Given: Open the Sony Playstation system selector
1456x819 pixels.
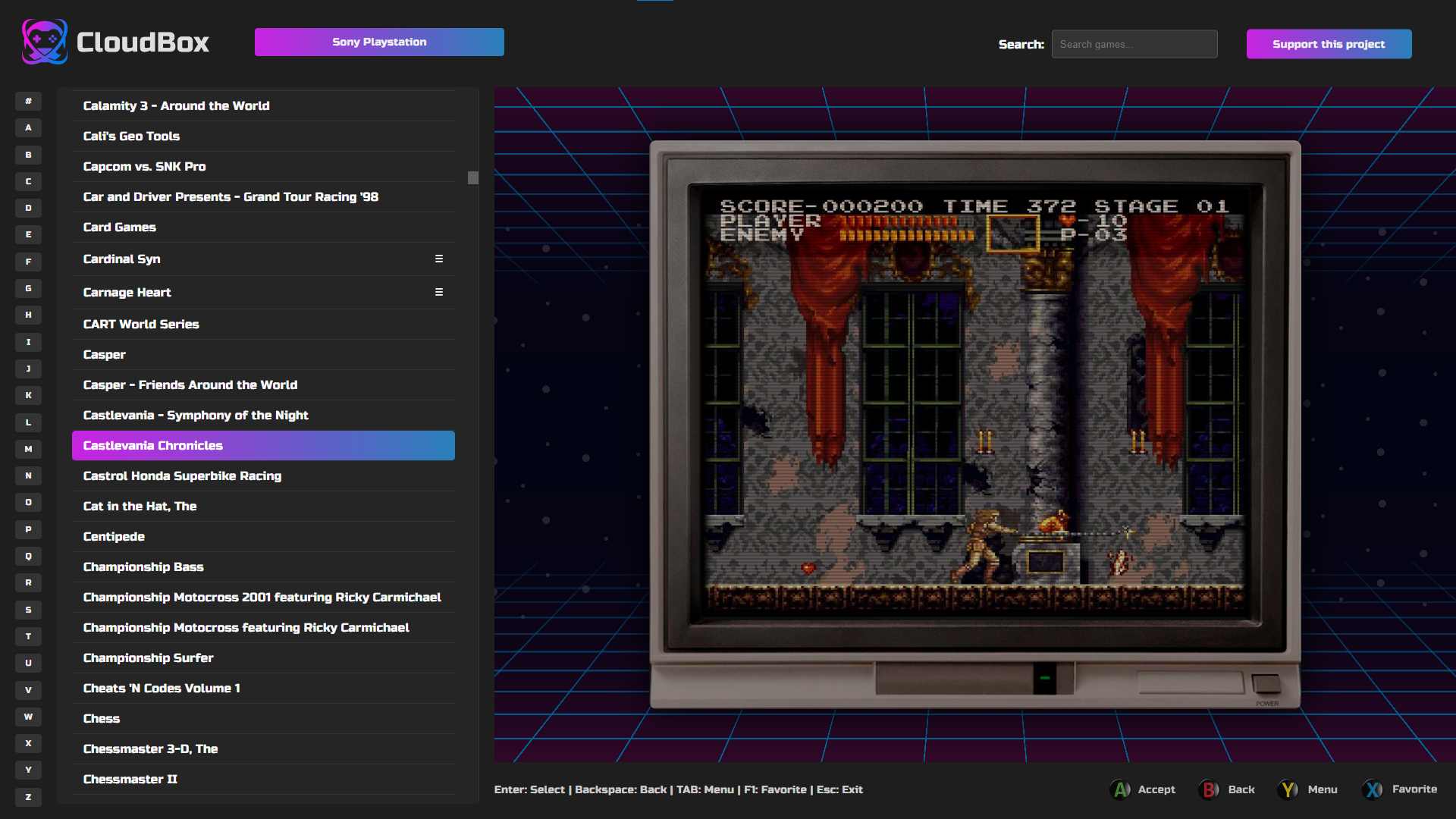Looking at the screenshot, I should point(379,42).
